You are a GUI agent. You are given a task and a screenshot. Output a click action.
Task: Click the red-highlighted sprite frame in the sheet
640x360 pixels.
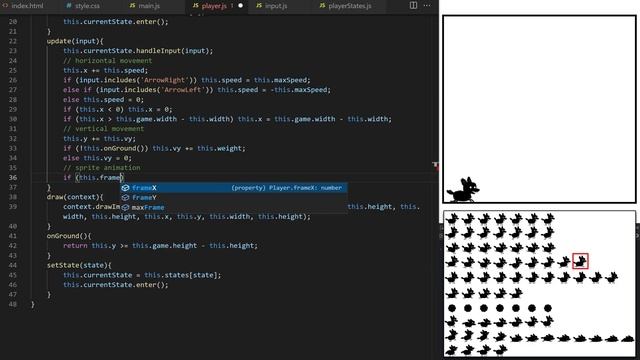click(x=580, y=261)
